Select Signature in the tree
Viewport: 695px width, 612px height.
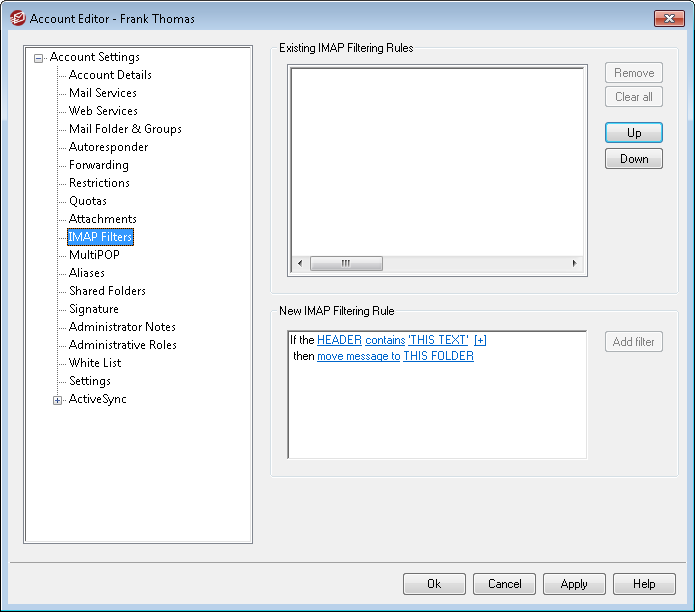(x=94, y=309)
